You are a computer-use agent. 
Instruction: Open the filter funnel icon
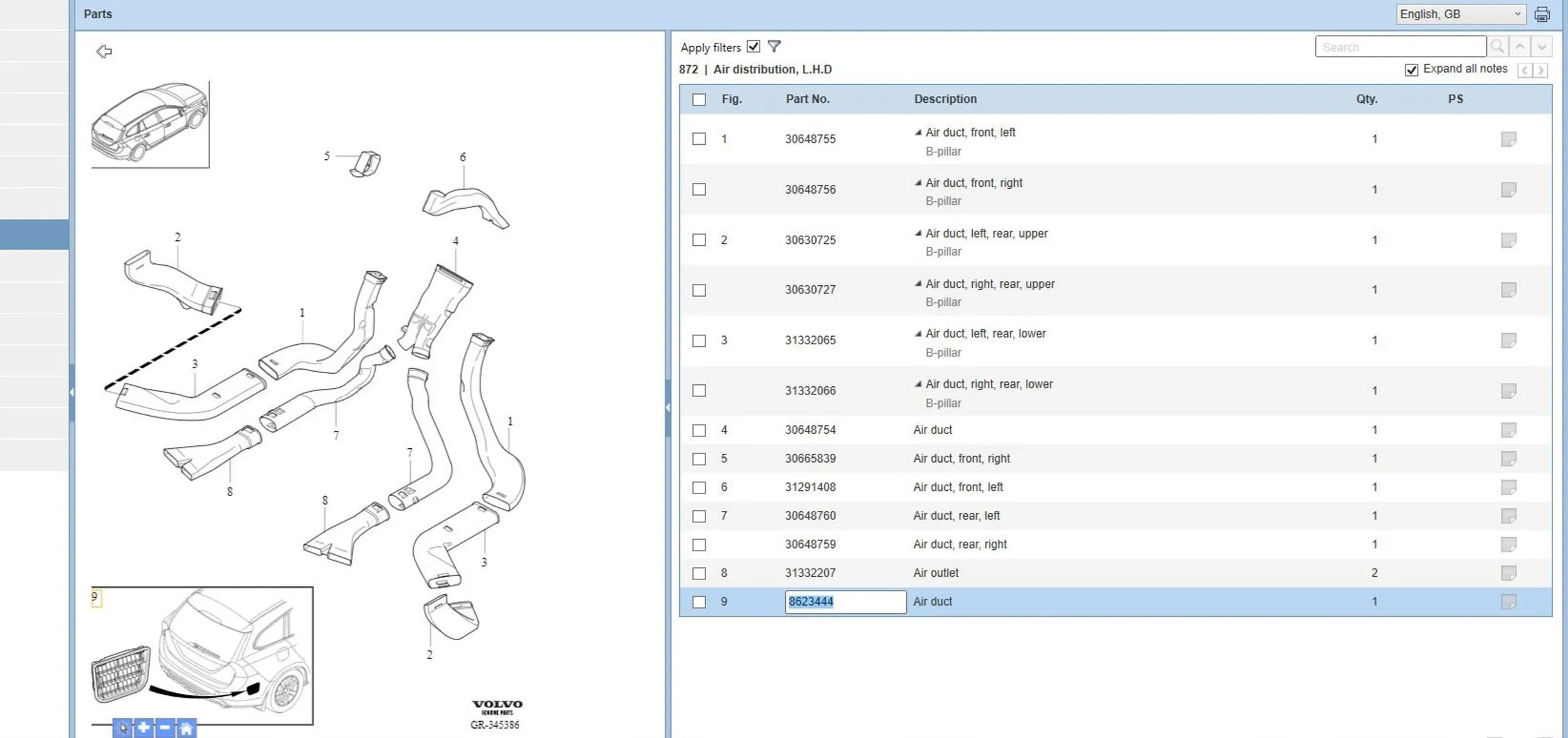coord(774,46)
